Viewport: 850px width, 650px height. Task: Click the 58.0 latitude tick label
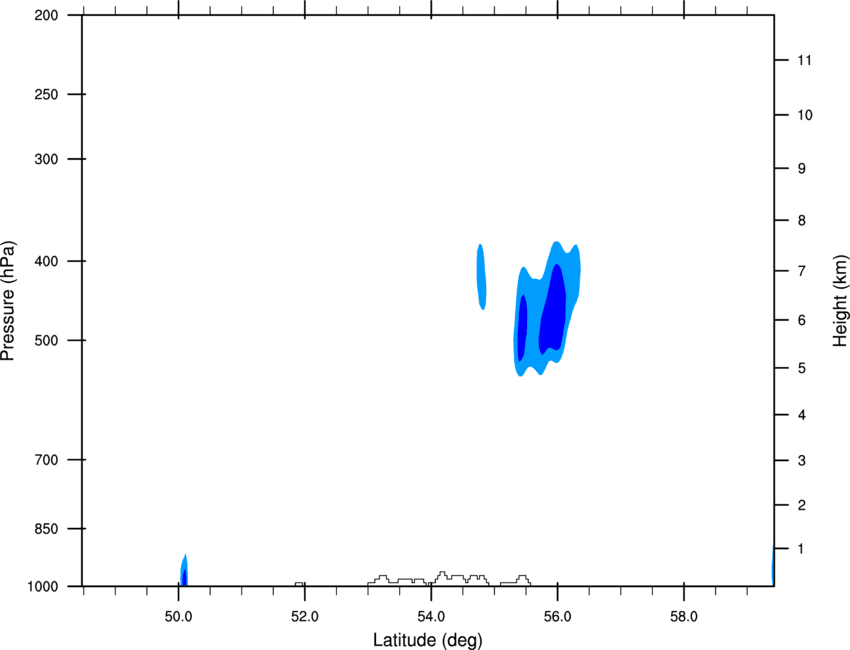(x=684, y=617)
